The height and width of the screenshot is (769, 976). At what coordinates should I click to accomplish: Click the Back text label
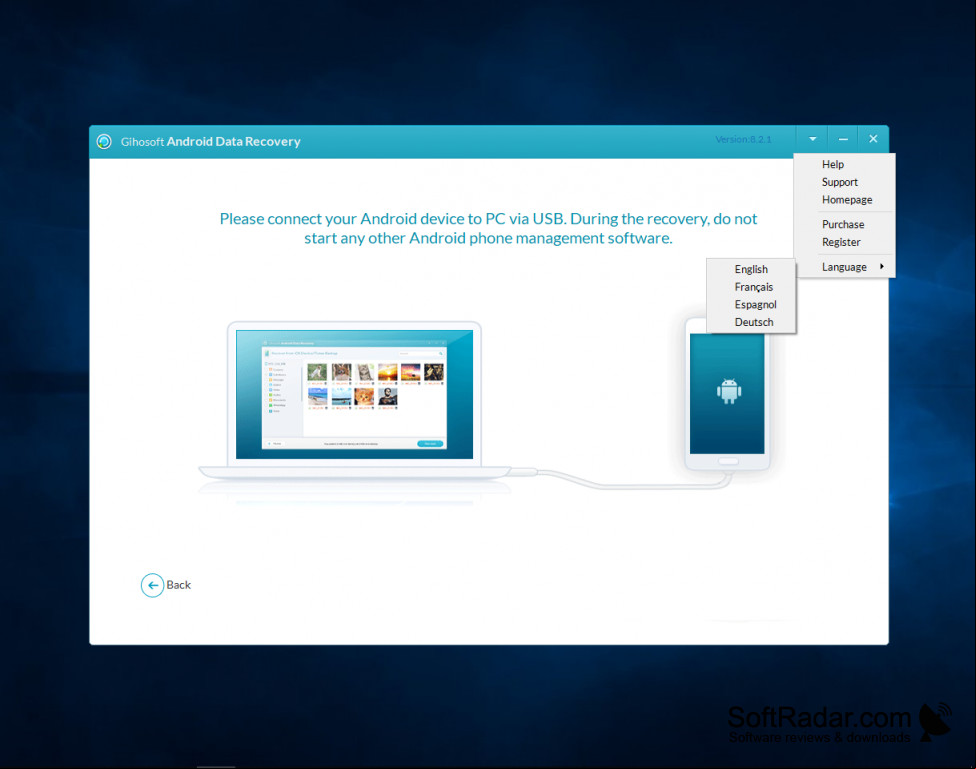(x=179, y=585)
